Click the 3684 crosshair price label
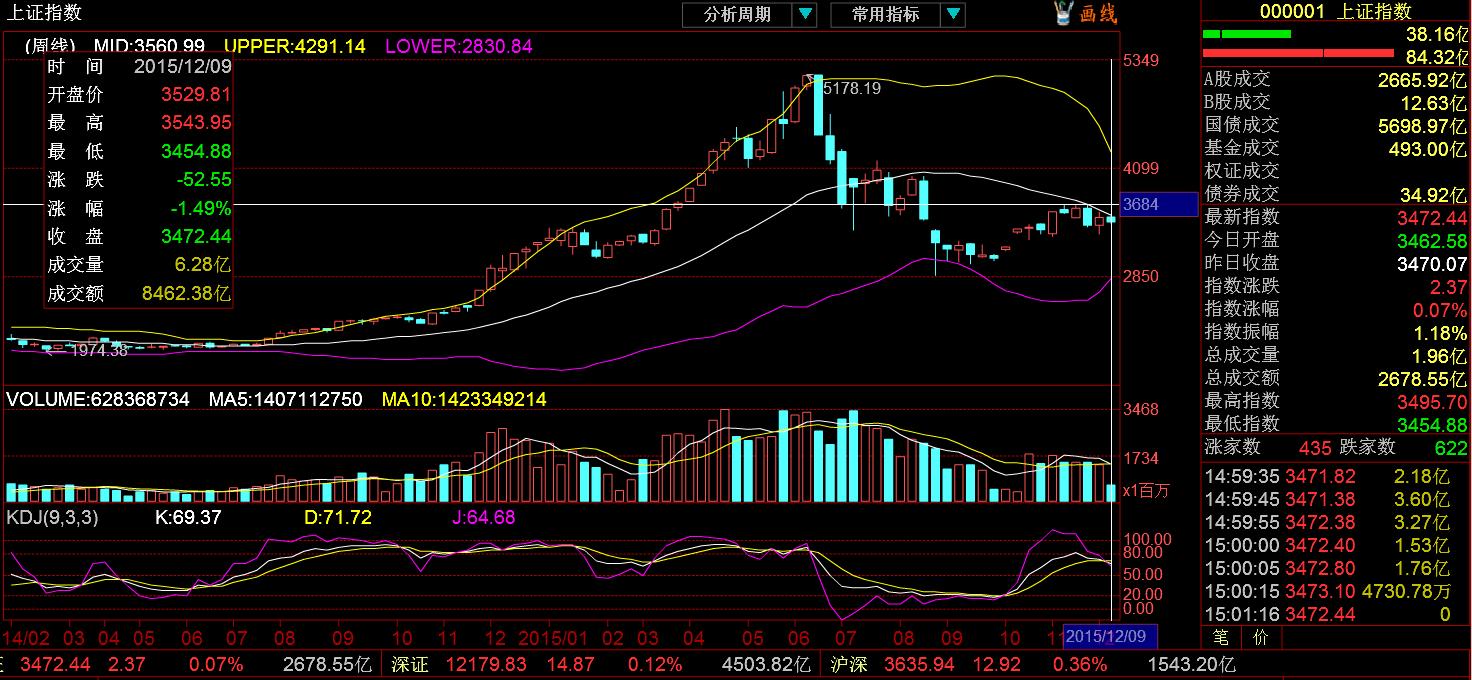1472x680 pixels. [x=1158, y=204]
